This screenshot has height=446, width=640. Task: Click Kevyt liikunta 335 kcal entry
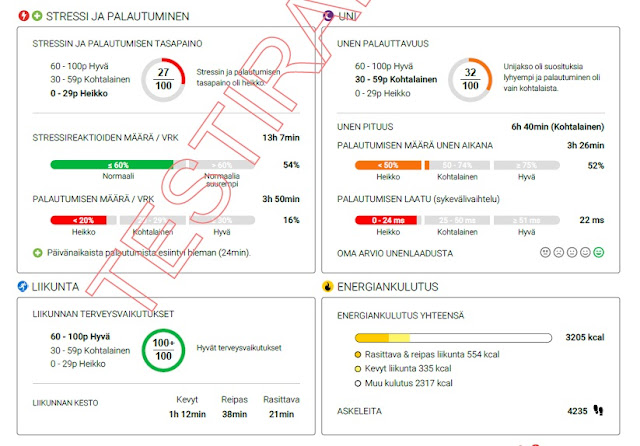(408, 369)
